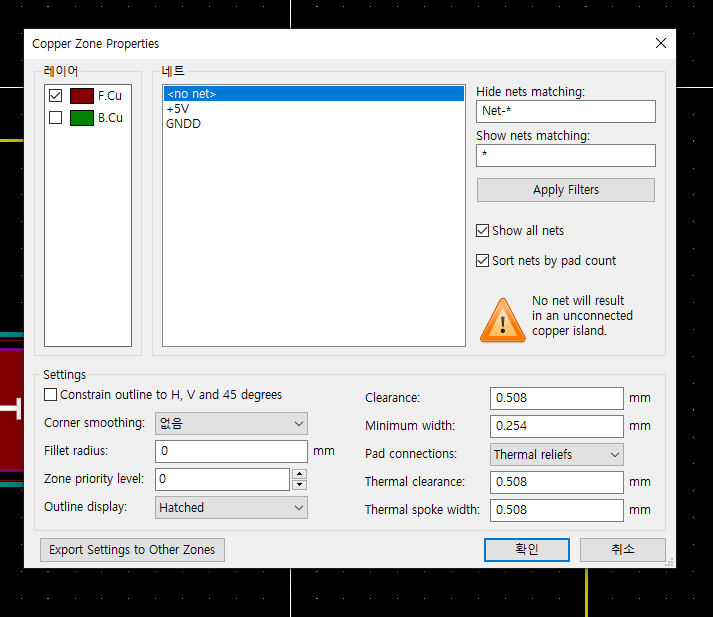Select the GNDD net

coord(314,124)
